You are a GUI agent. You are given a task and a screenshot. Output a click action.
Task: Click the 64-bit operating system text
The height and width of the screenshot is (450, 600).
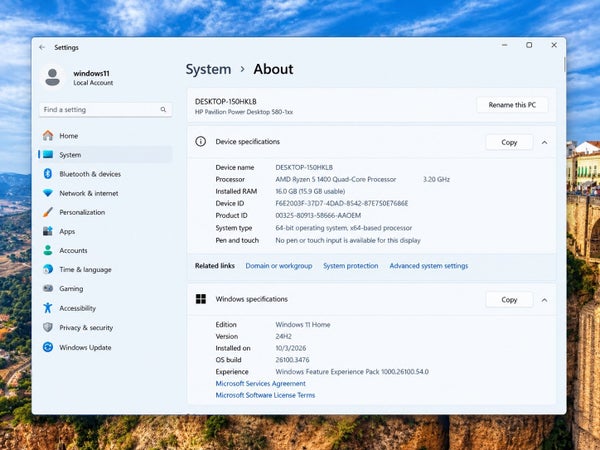pyautogui.click(x=344, y=228)
